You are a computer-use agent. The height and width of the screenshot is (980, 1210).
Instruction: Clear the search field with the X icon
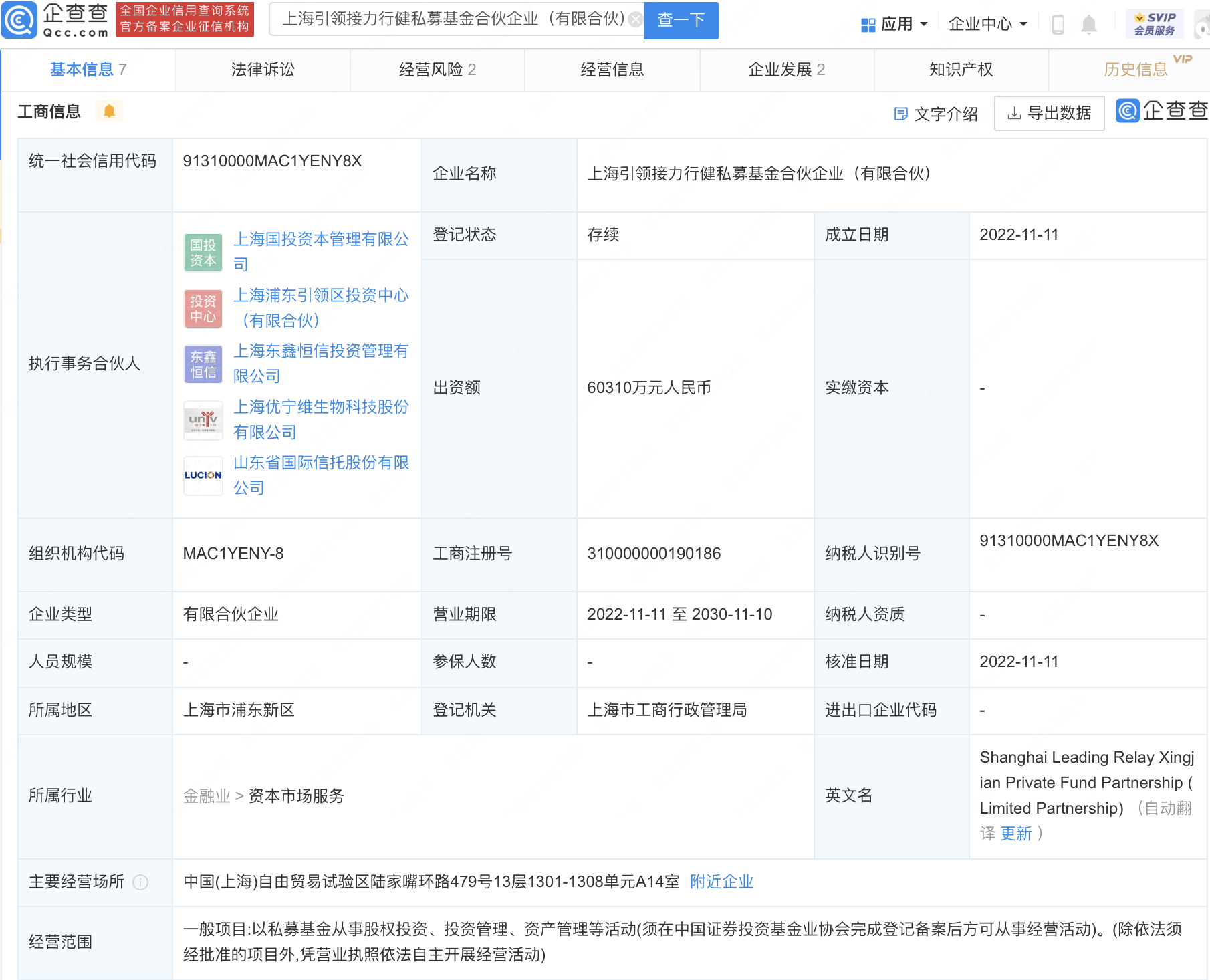pos(635,19)
